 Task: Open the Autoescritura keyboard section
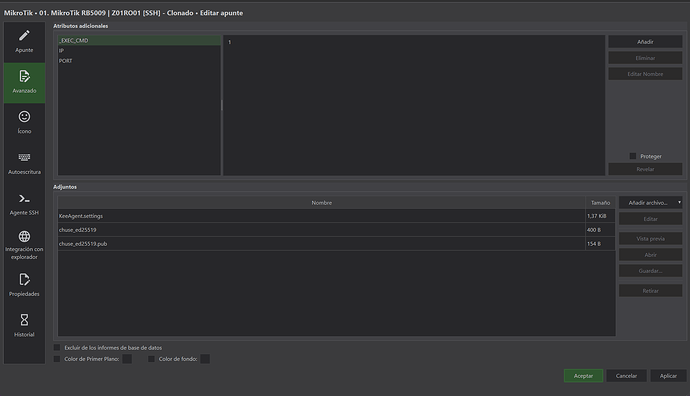[24, 164]
